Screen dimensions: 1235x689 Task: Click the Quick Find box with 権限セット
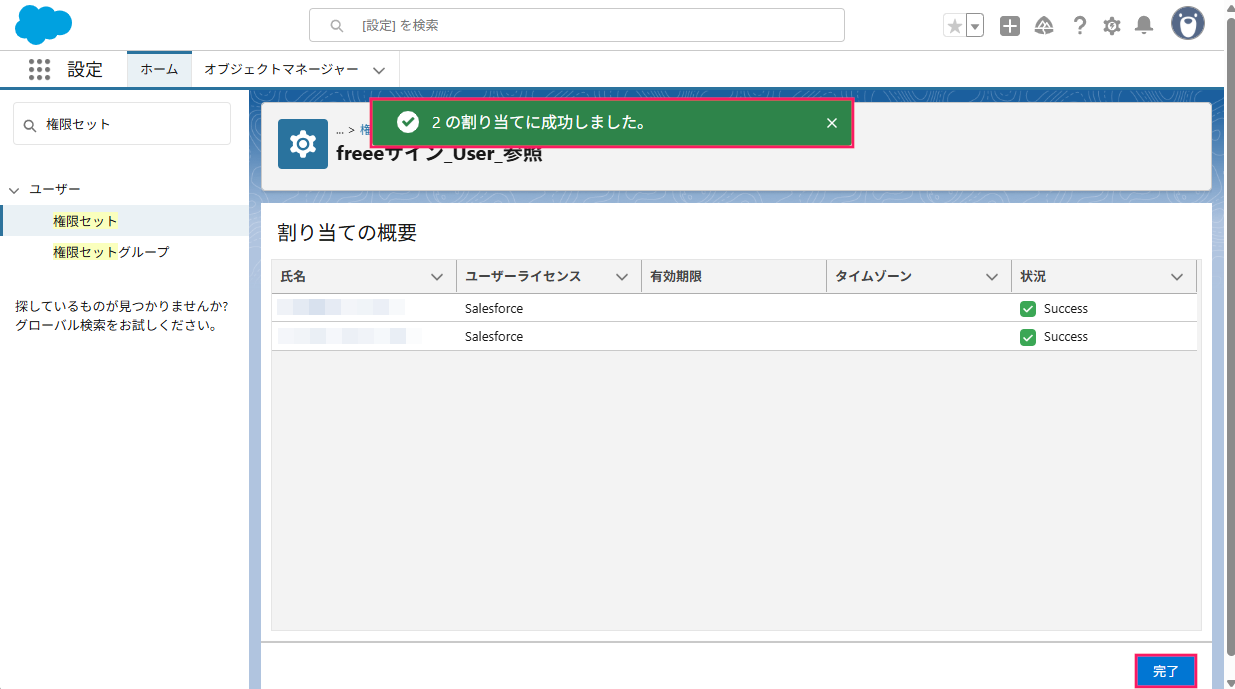(122, 124)
